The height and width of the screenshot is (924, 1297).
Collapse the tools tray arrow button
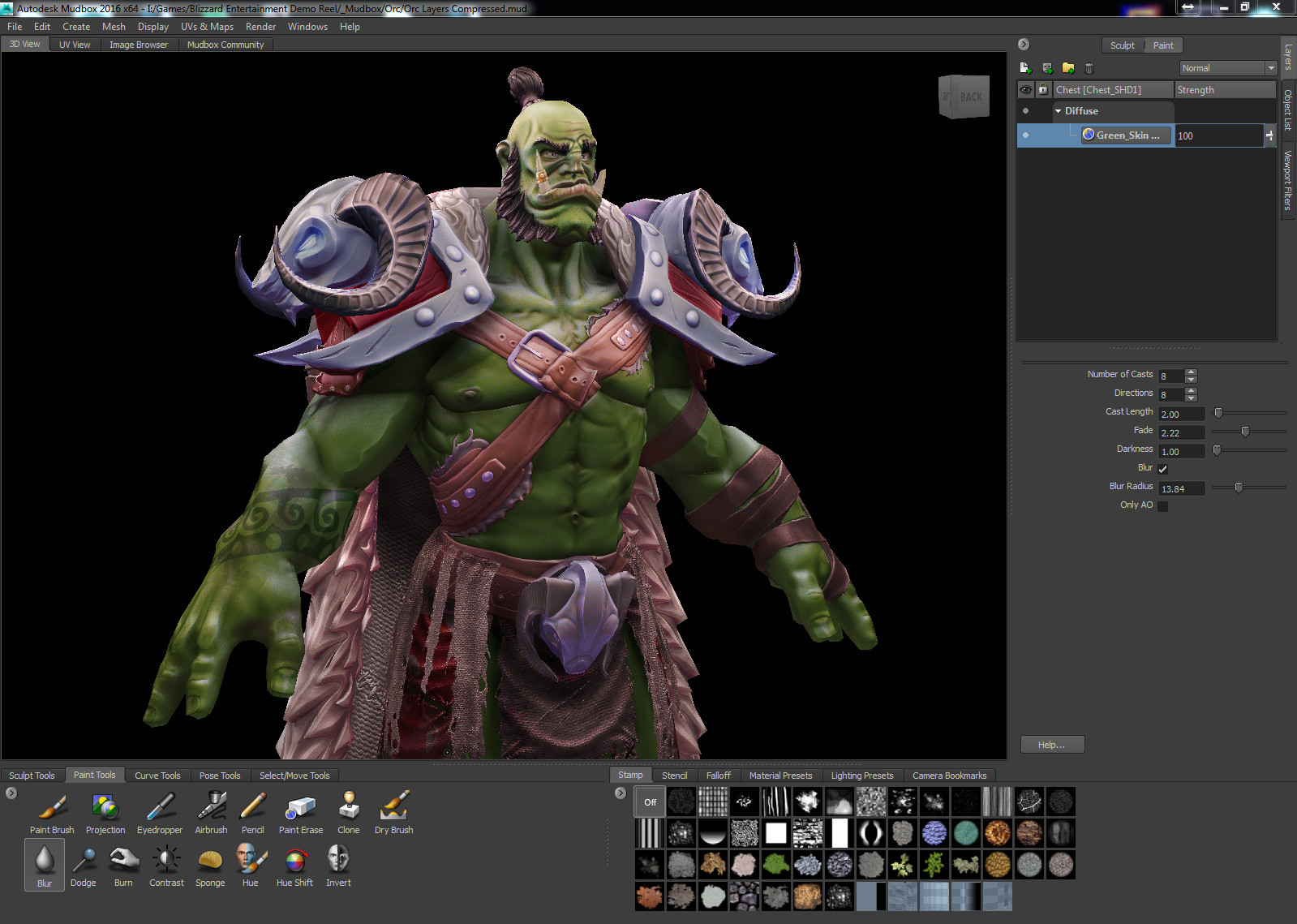tap(11, 793)
